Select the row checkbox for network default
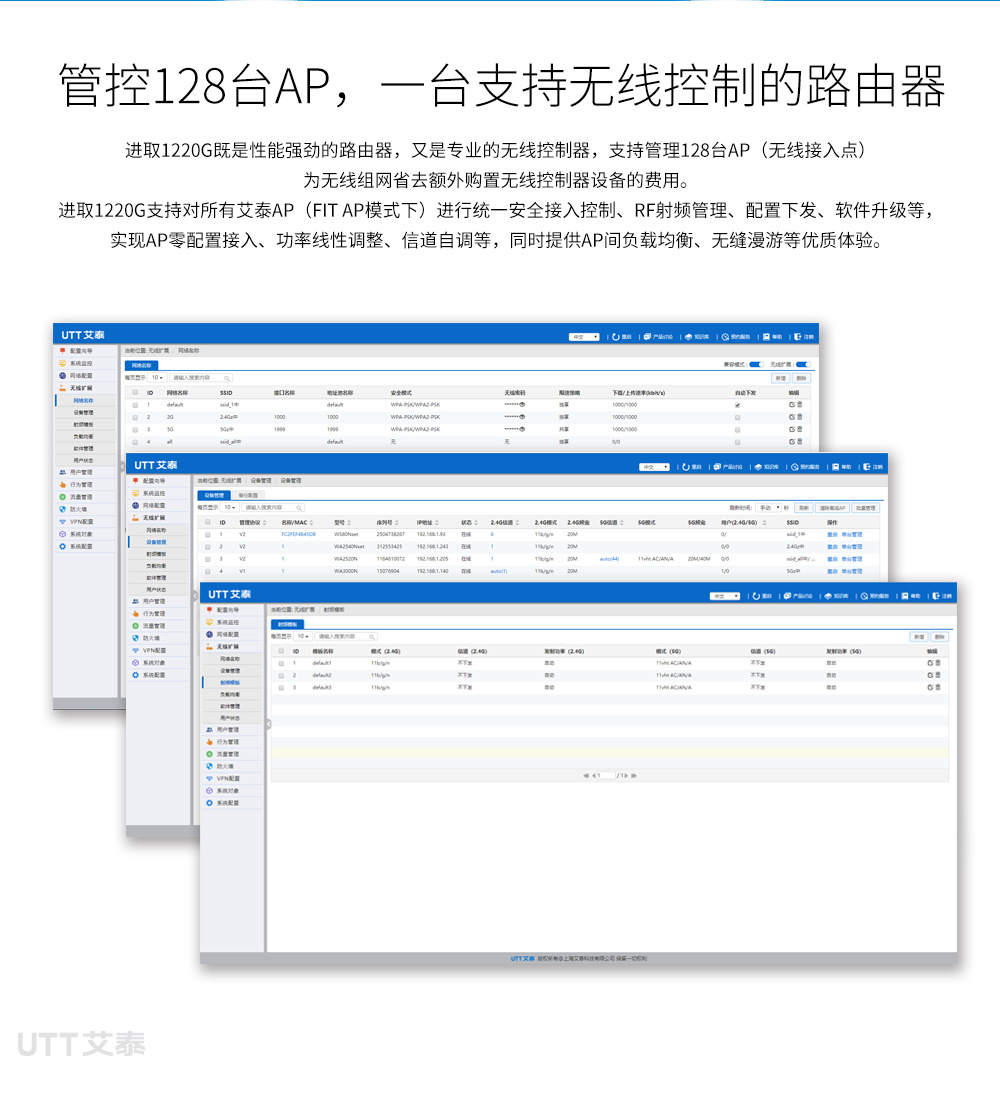Image resolution: width=1000 pixels, height=1100 pixels. 135,405
